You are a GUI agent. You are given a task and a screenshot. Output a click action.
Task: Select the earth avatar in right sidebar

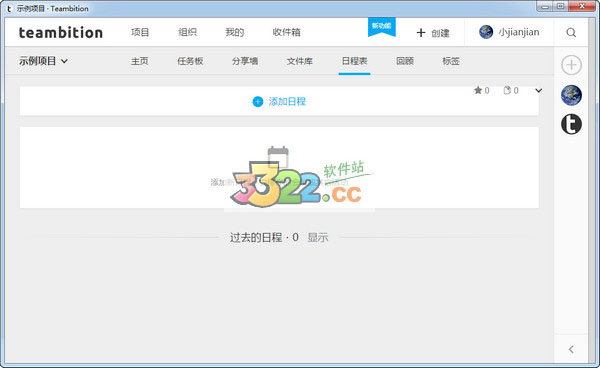tap(571, 95)
